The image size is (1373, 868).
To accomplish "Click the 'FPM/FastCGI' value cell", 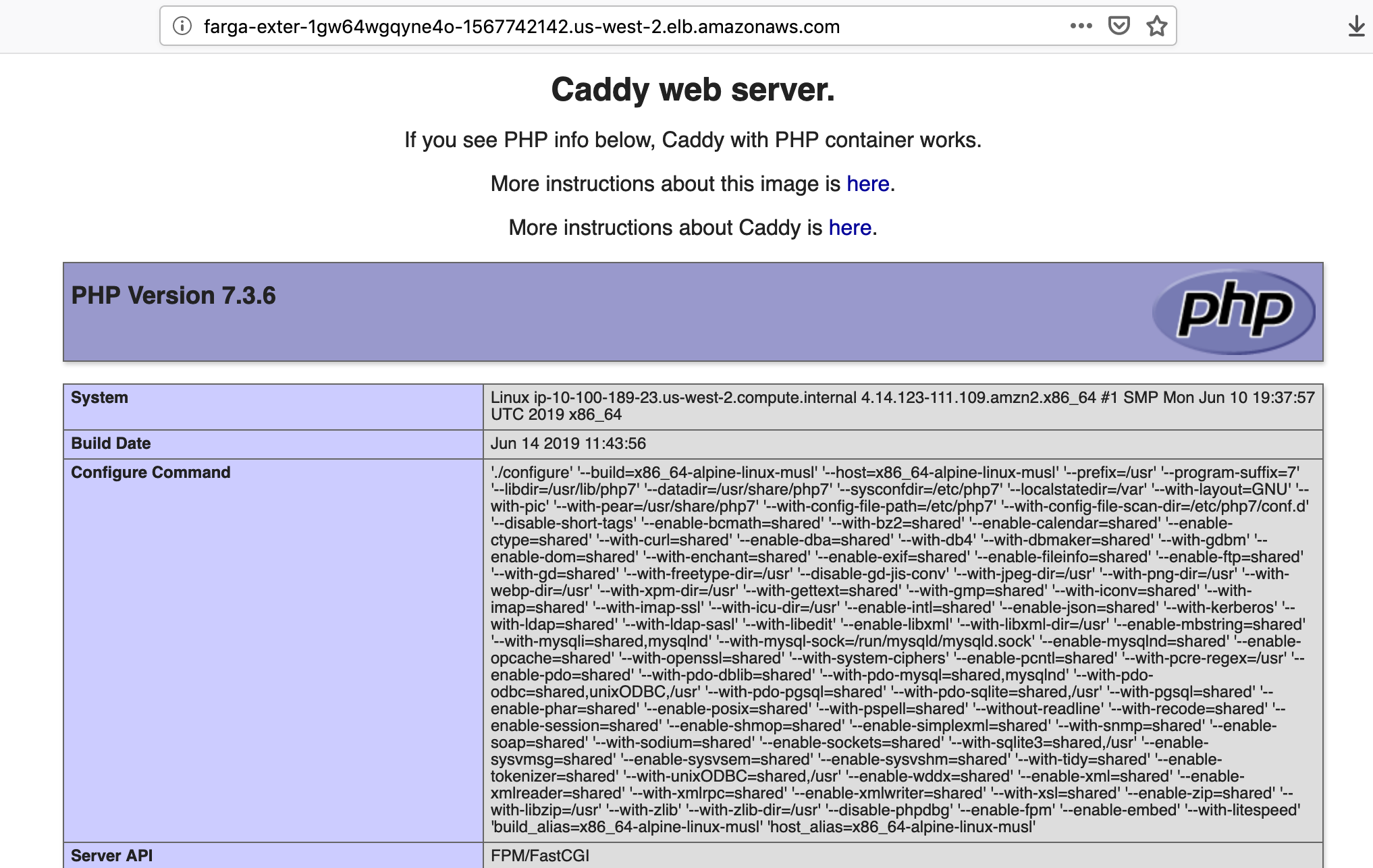I will [x=540, y=855].
